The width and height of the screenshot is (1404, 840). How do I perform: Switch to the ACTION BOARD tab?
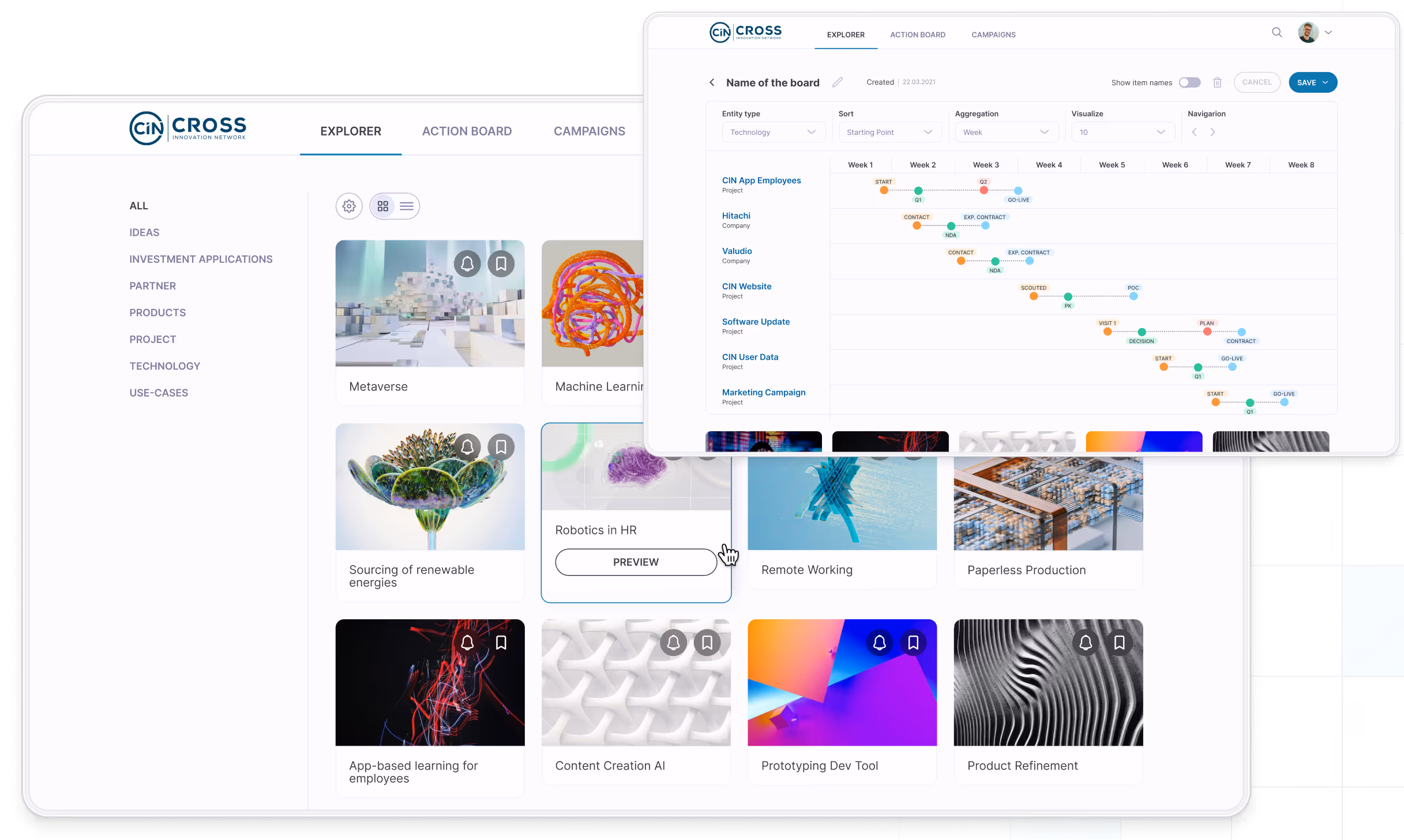point(467,131)
